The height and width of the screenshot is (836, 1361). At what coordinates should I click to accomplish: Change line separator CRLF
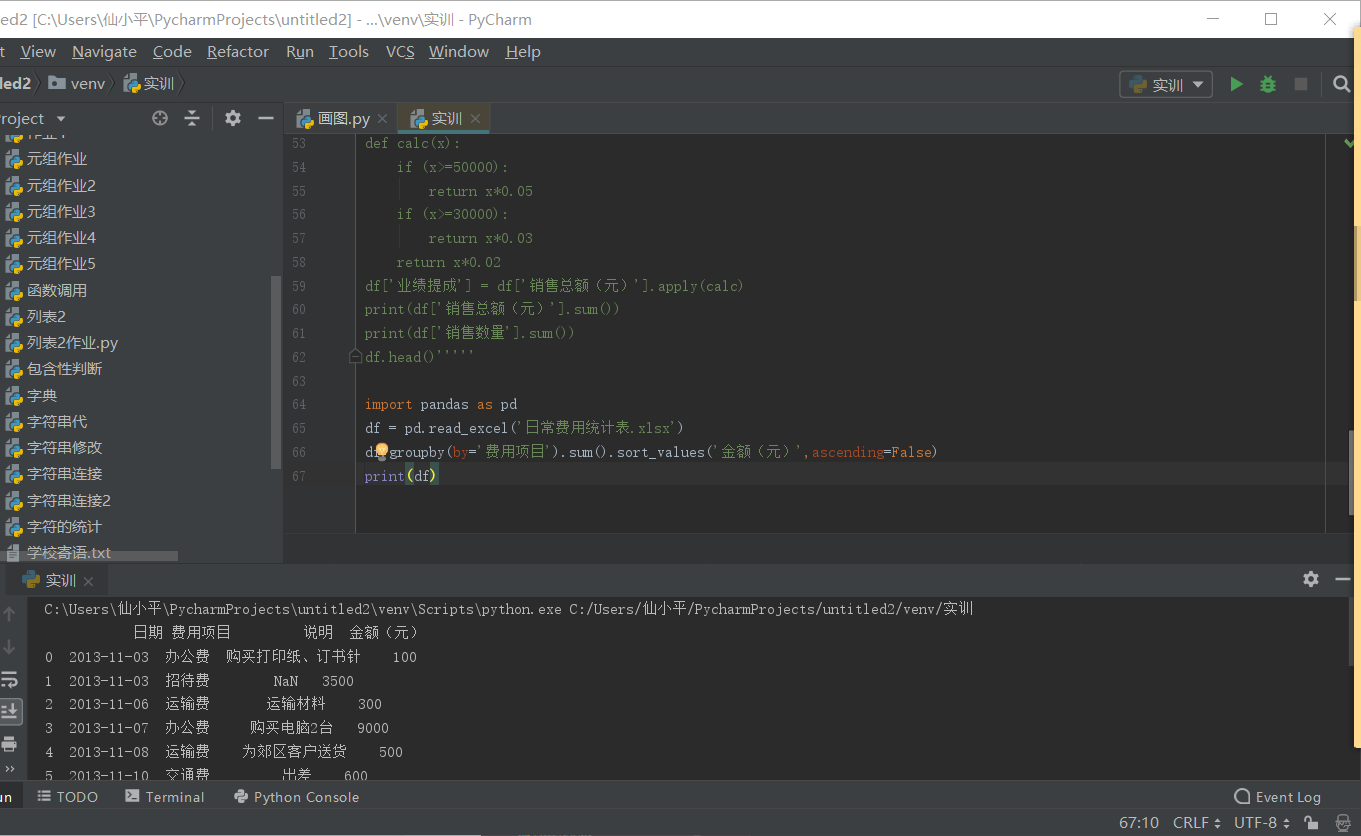click(1197, 823)
